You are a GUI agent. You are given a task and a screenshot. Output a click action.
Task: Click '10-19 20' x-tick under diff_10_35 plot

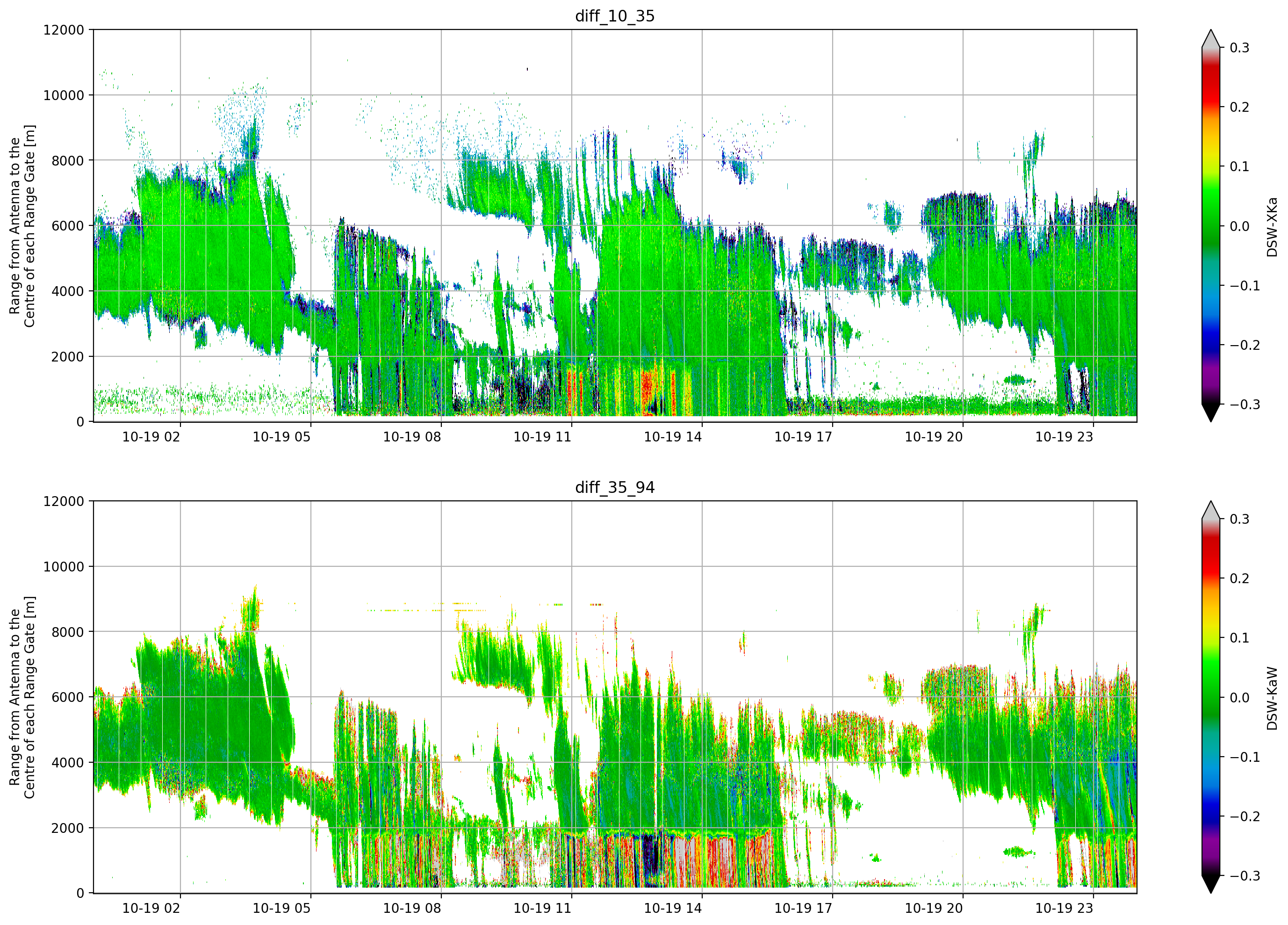pos(934,437)
